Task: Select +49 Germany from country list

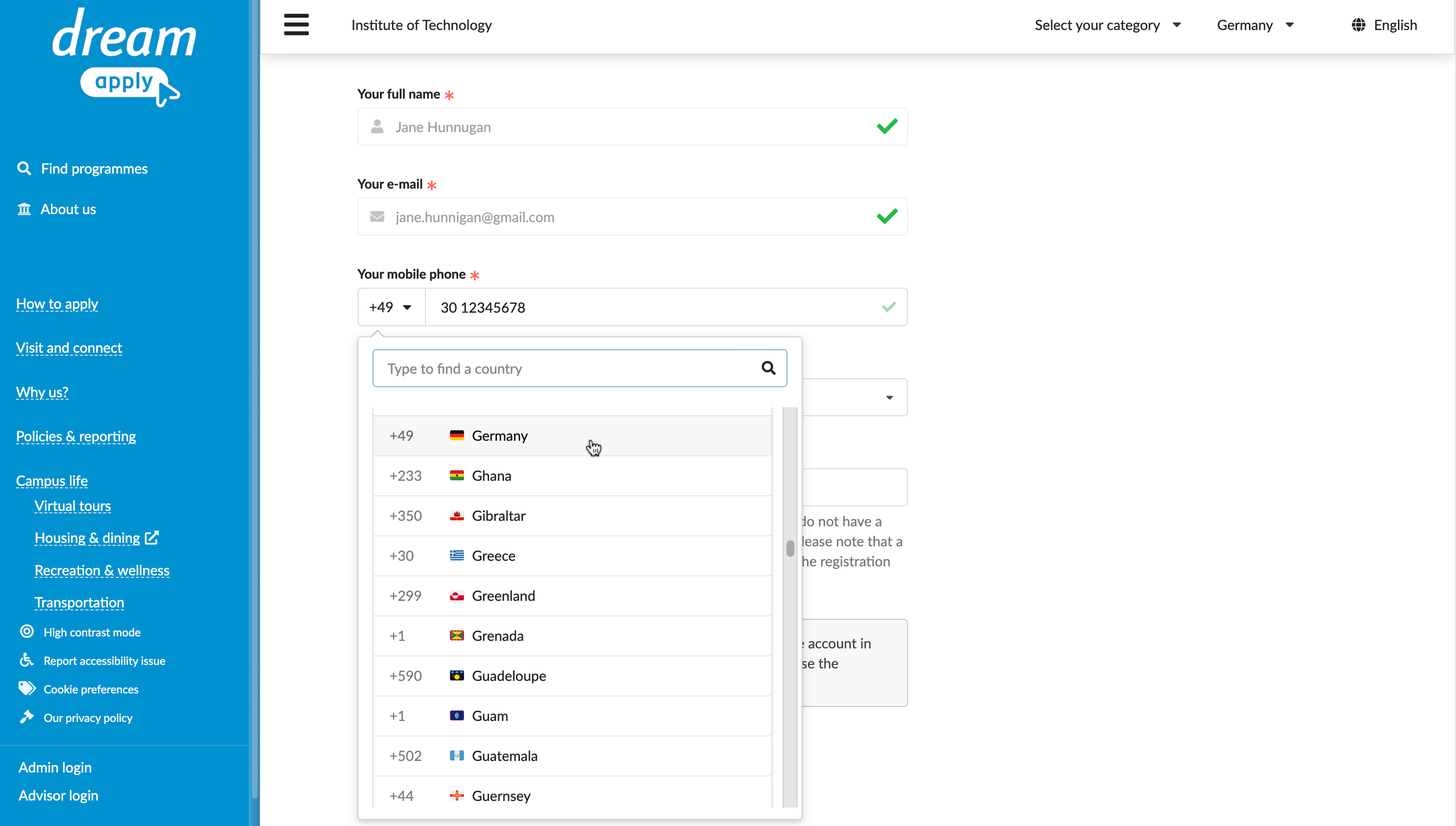Action: click(x=571, y=436)
